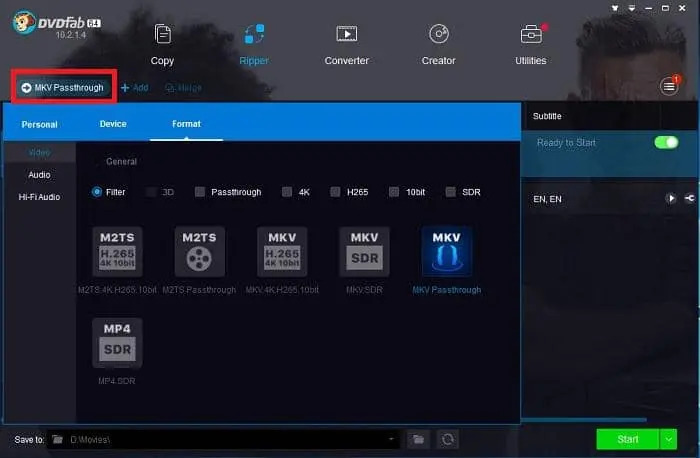
Task: Add a new source with Add
Action: point(135,88)
